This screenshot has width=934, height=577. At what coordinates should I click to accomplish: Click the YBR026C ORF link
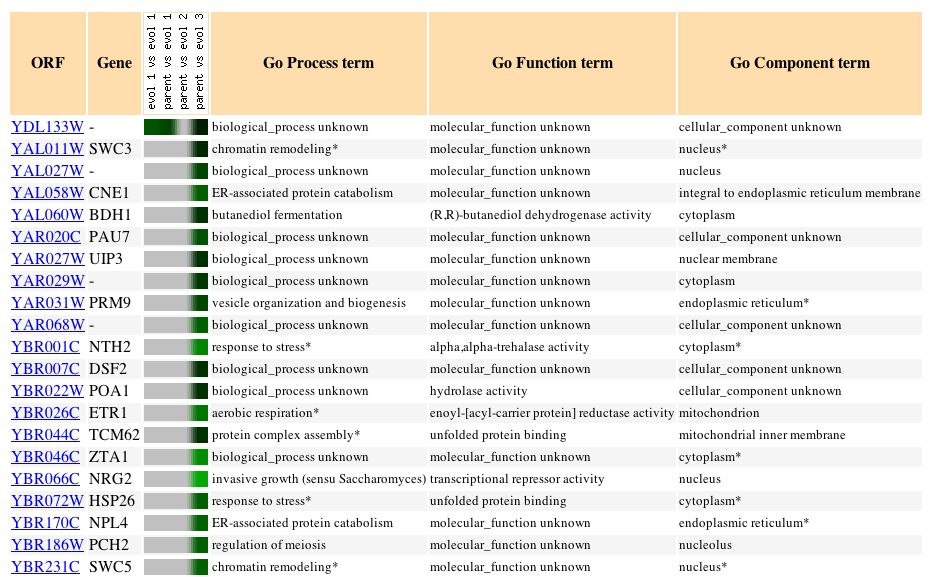pos(46,413)
